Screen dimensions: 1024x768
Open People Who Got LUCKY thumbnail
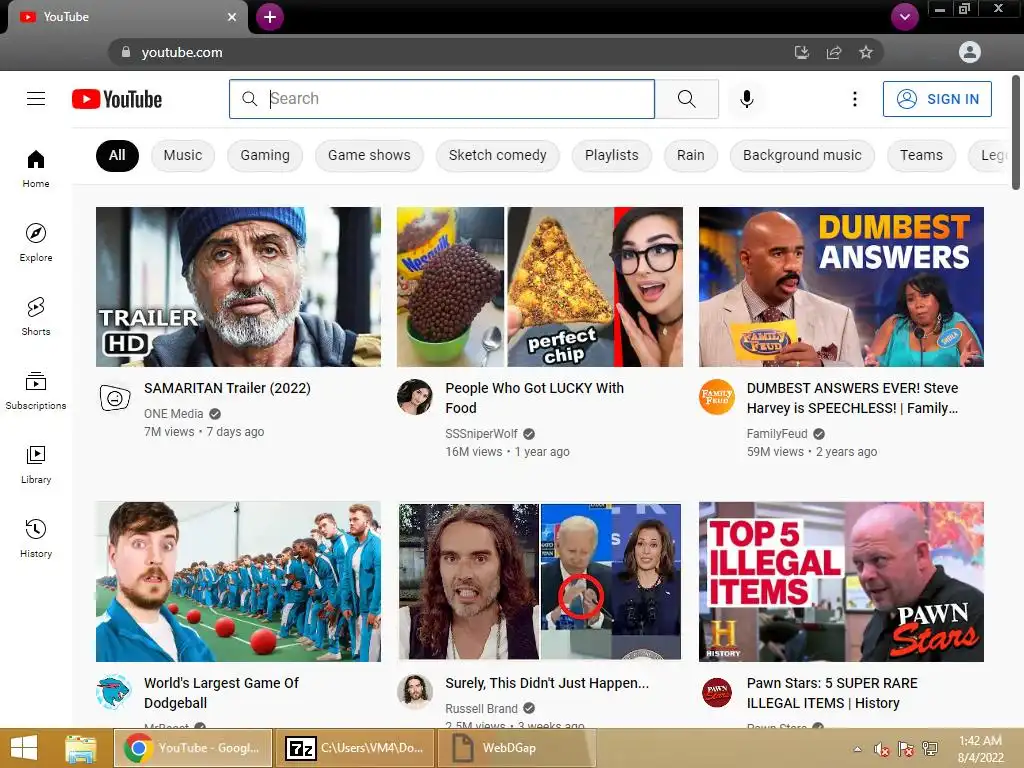point(539,287)
